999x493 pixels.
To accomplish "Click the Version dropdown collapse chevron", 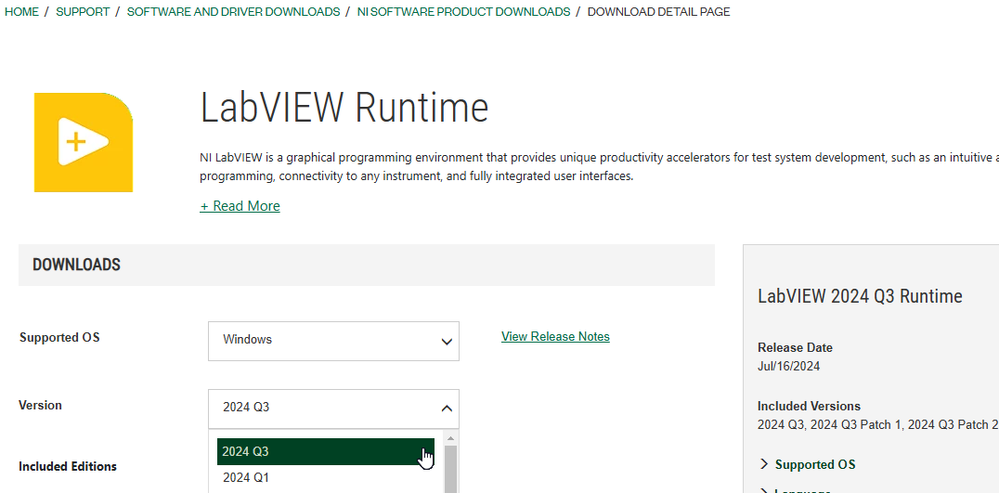I will [x=446, y=408].
